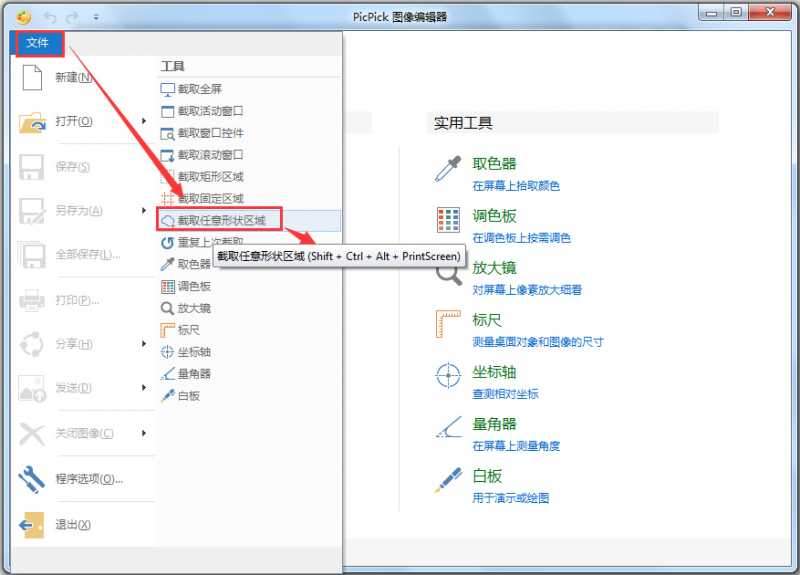Open the 调色板 color grid icon in the 实用工具 panel
Viewport: 800px width, 575px height.
tap(447, 220)
